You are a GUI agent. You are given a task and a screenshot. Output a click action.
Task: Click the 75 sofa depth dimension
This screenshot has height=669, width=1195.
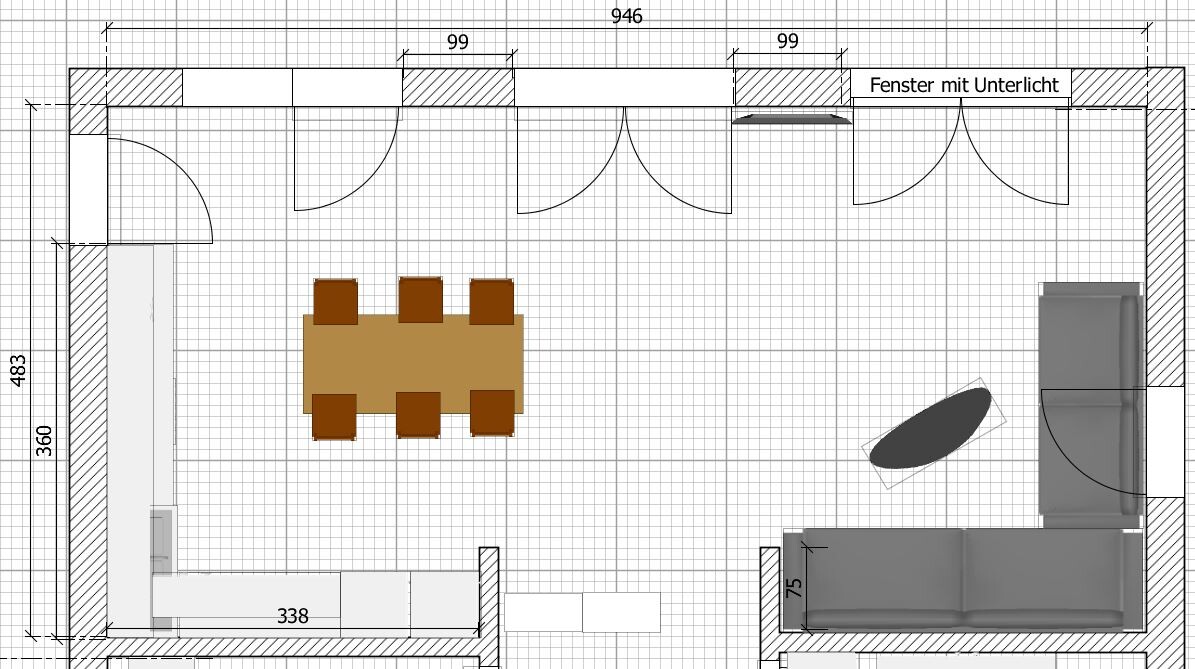795,587
